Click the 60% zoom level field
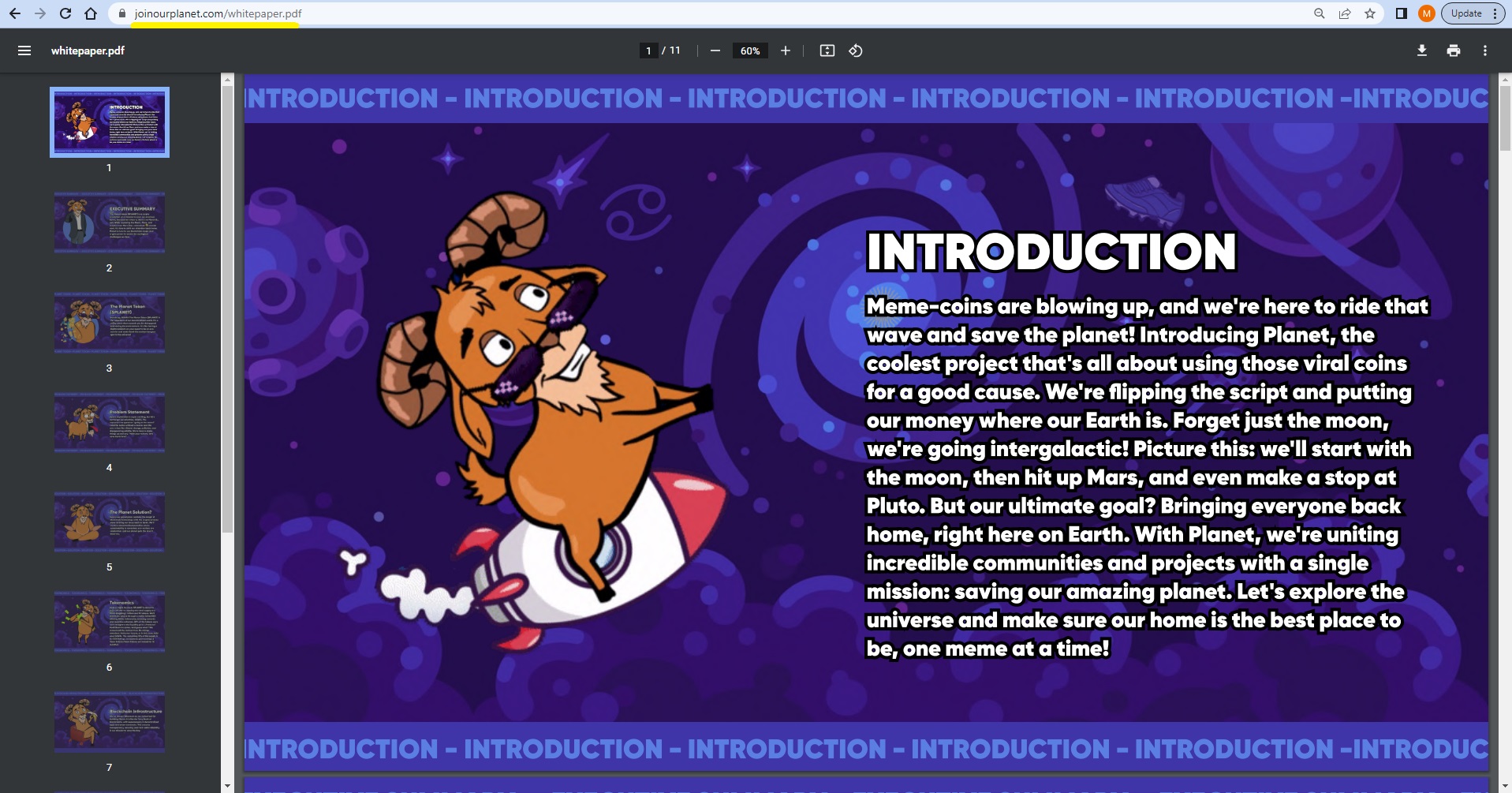The width and height of the screenshot is (1512, 793). coord(750,50)
